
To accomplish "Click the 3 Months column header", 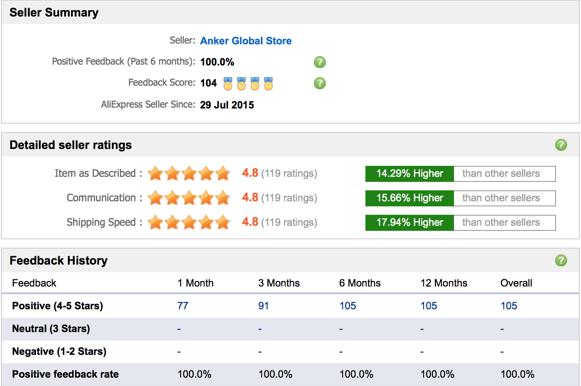I will 279,283.
